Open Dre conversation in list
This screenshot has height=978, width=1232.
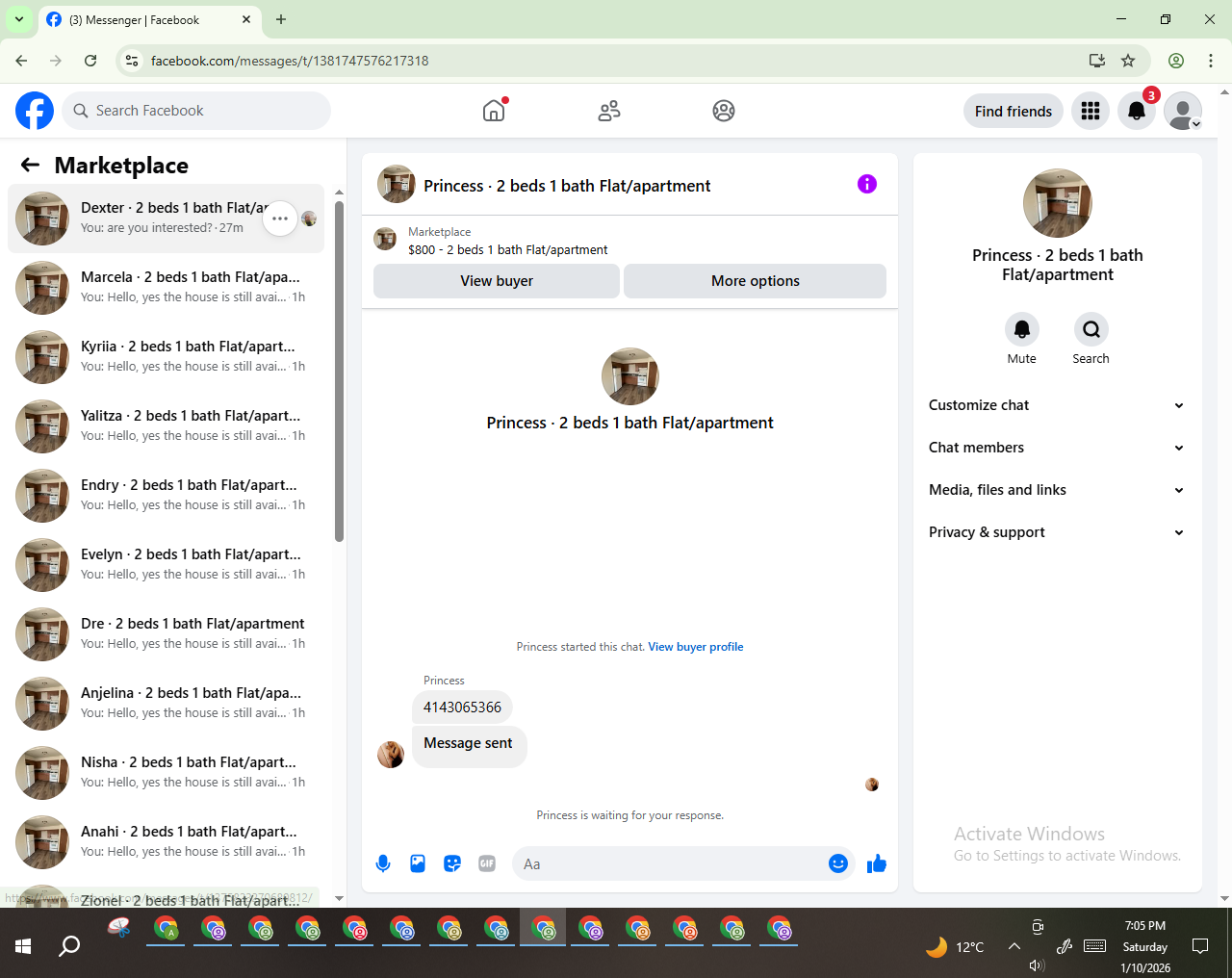(x=166, y=634)
